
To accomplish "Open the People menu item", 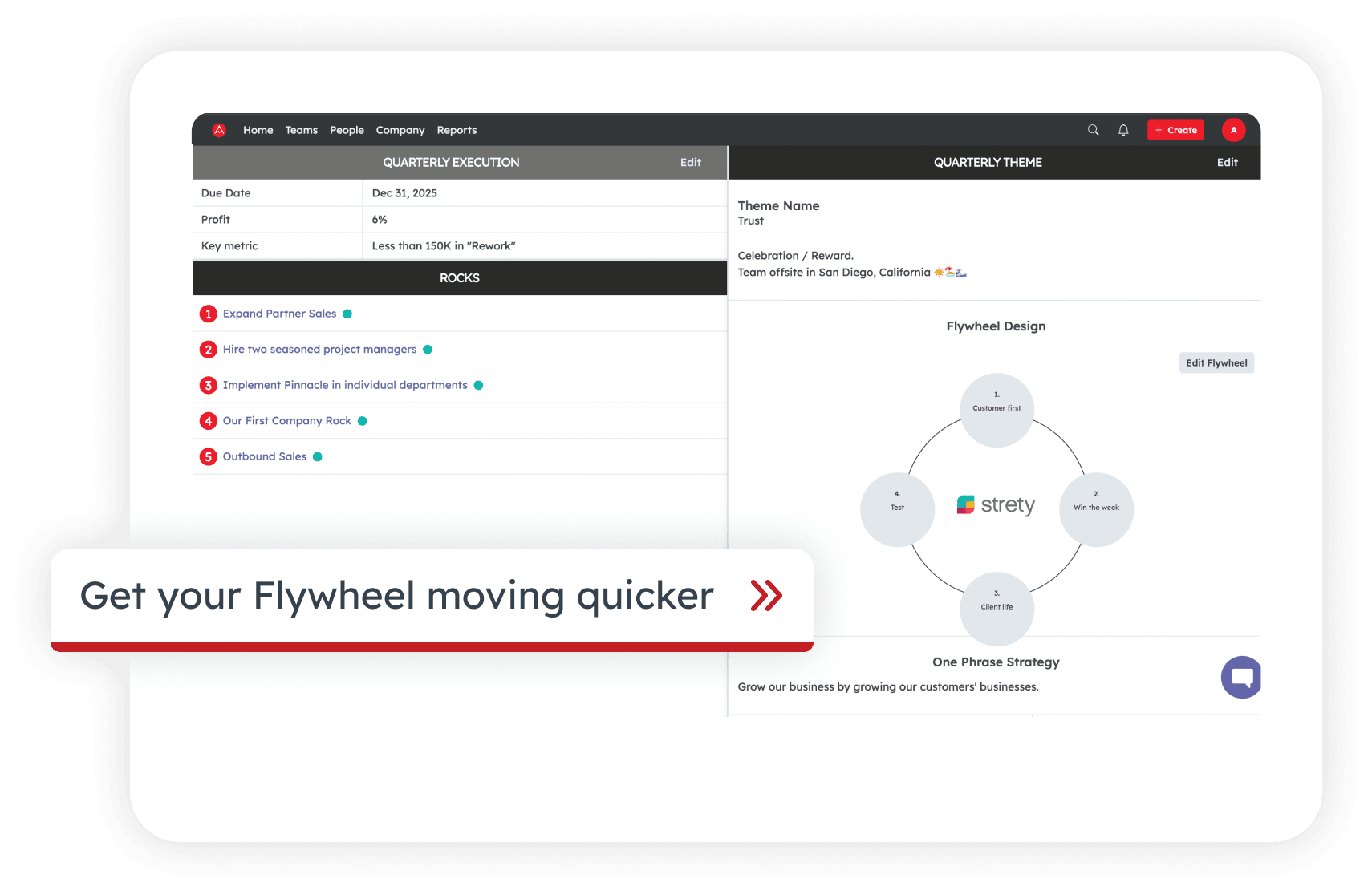I will 347,130.
